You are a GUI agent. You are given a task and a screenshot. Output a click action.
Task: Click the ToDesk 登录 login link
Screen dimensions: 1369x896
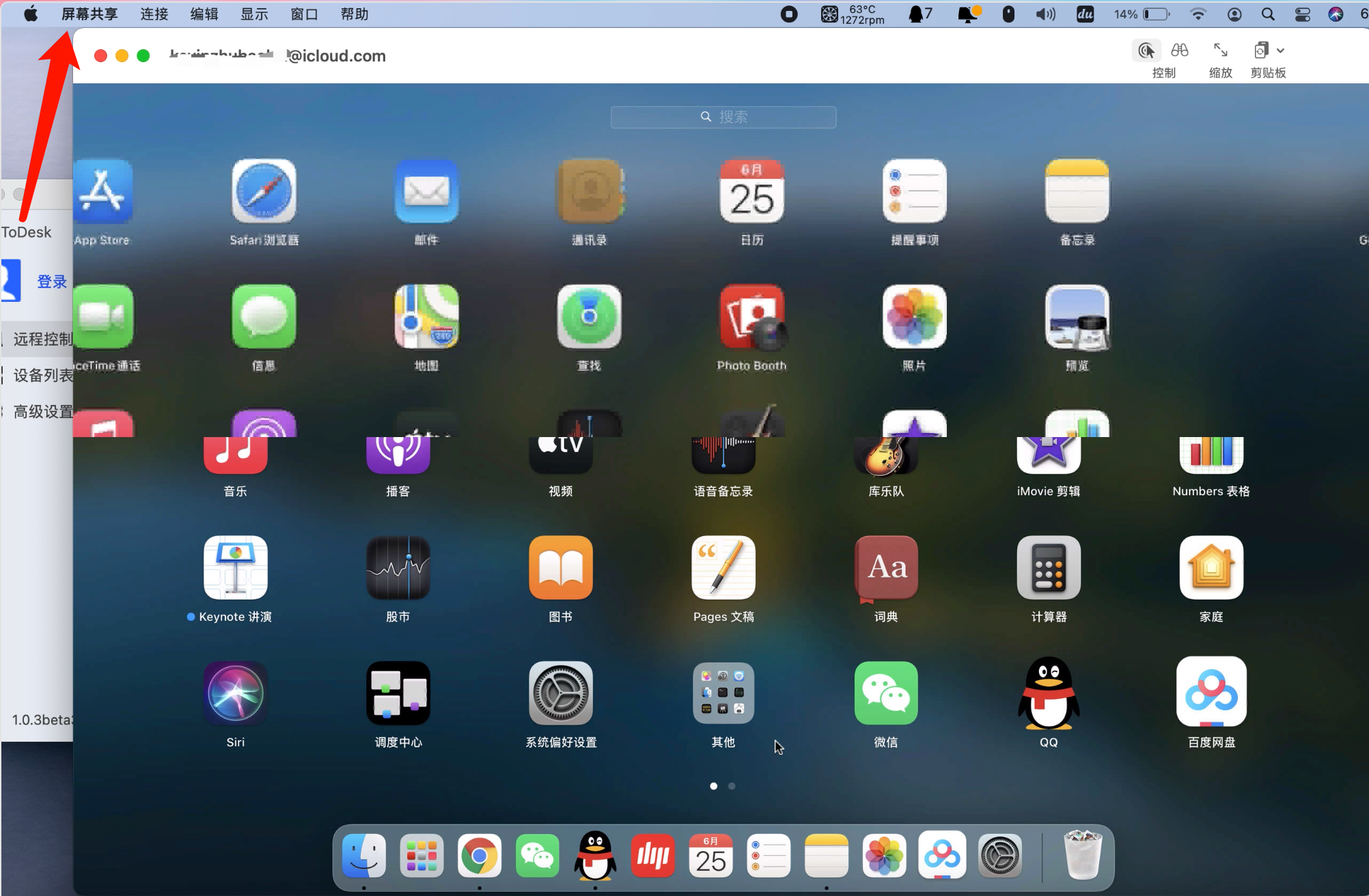tap(51, 281)
